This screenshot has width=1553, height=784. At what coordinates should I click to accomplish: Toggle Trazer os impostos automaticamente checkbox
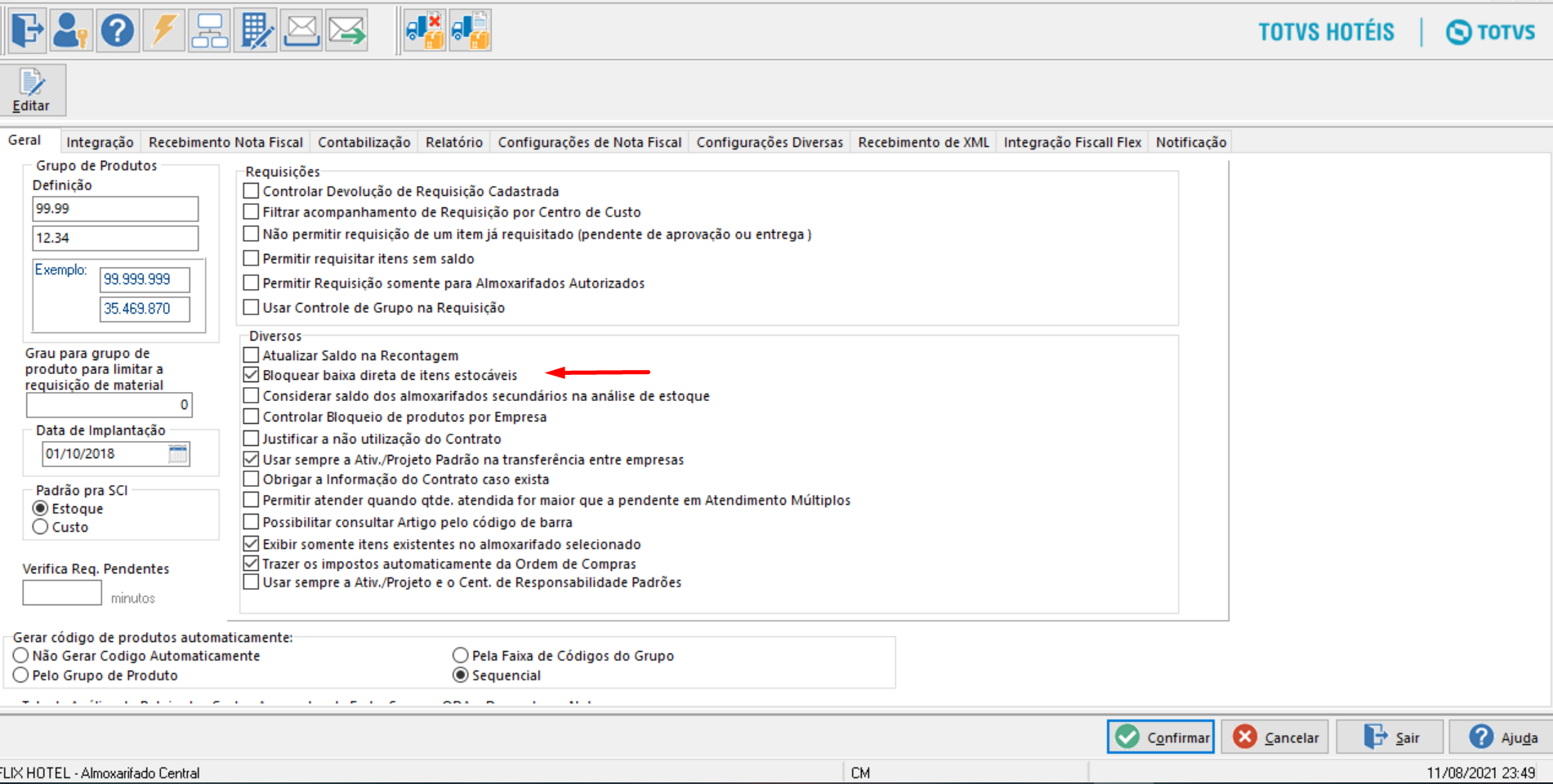(252, 563)
